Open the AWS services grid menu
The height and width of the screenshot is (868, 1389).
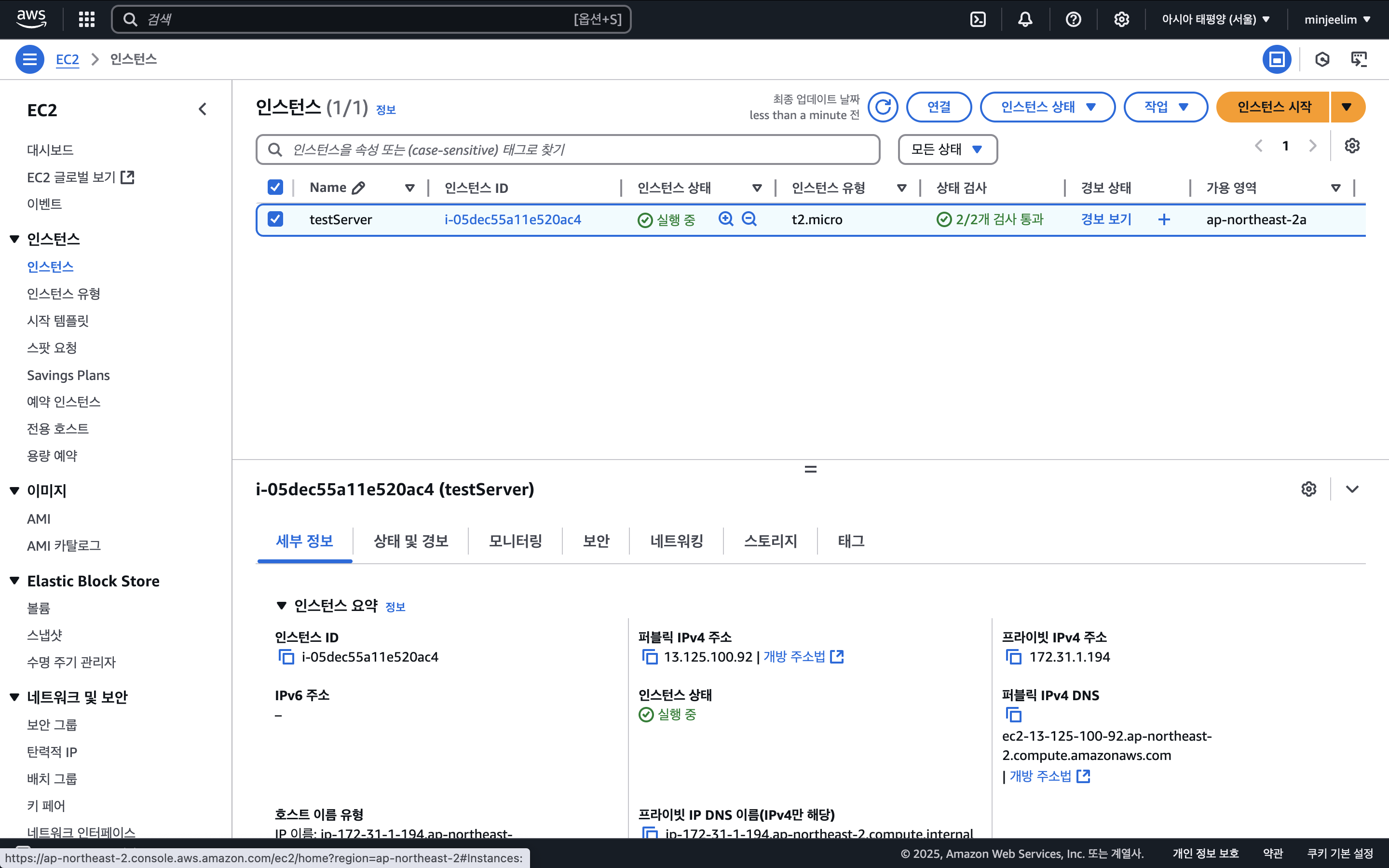tap(87, 19)
